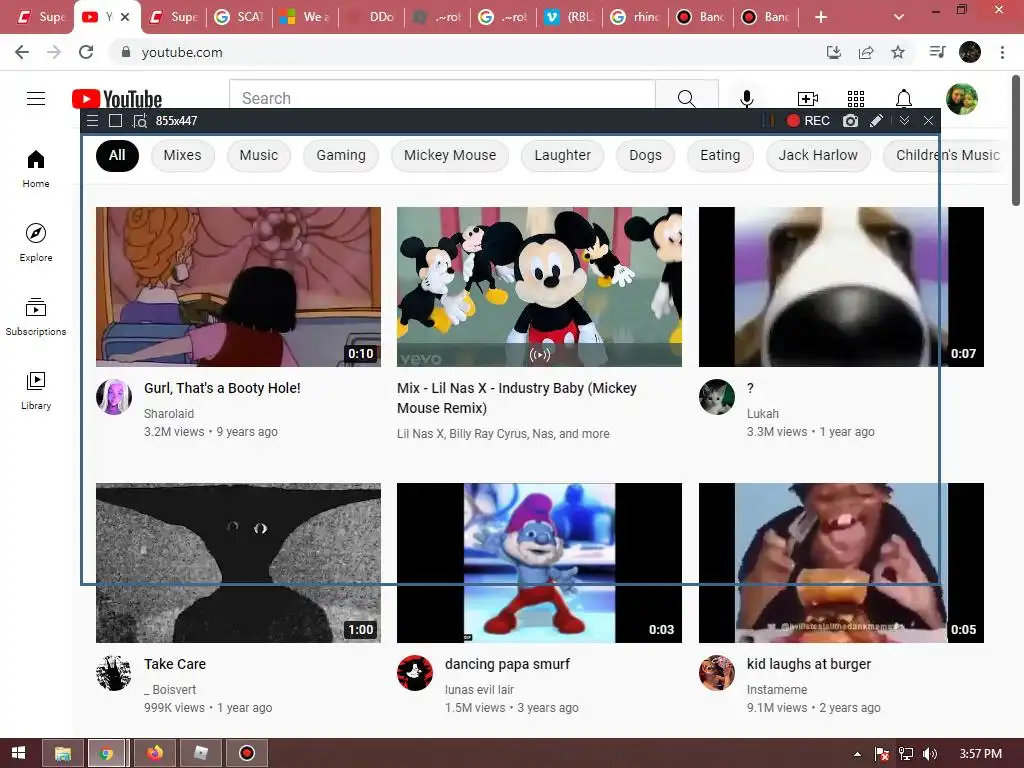Close the recorder overlay bar
This screenshot has height=768, width=1024.
click(928, 121)
